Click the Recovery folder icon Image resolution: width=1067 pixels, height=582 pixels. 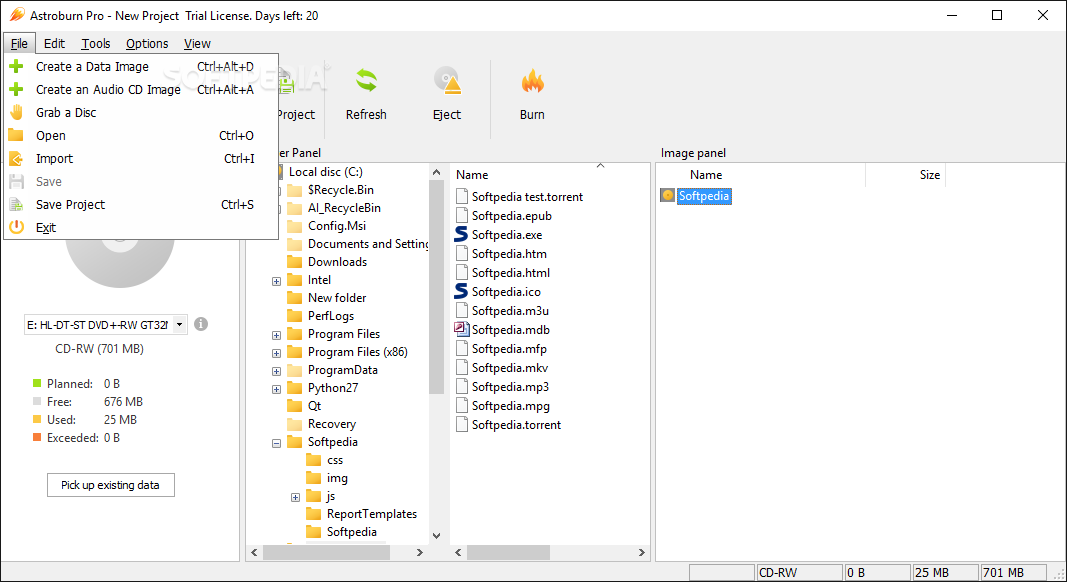294,424
